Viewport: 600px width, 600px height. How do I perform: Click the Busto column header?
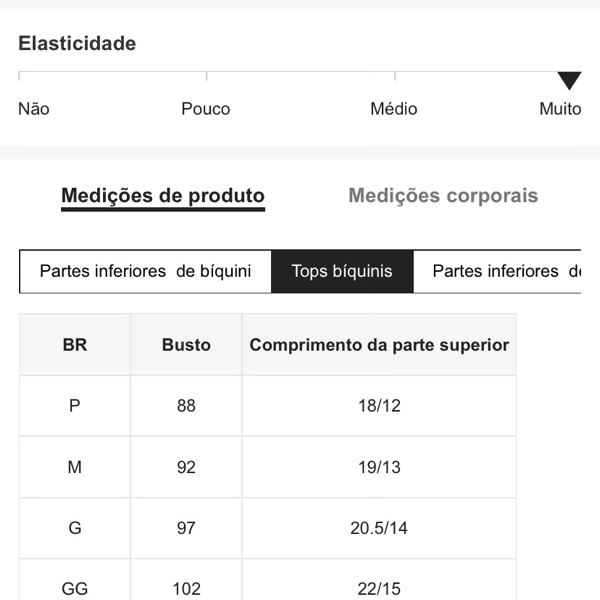186,345
